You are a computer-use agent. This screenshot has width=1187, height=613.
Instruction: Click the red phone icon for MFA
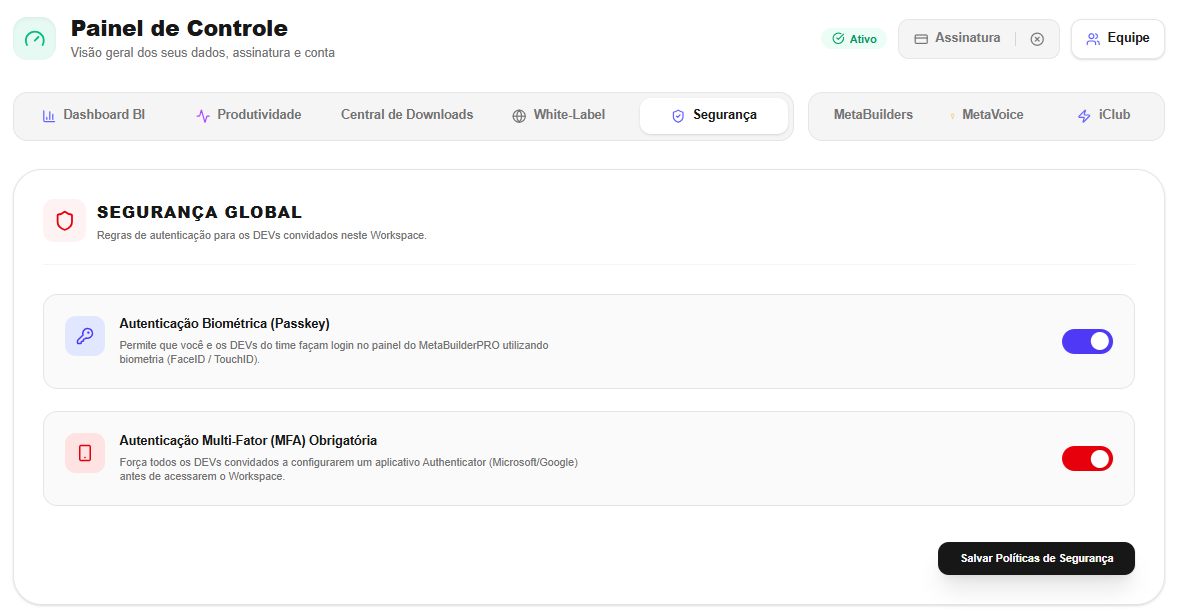pos(85,453)
